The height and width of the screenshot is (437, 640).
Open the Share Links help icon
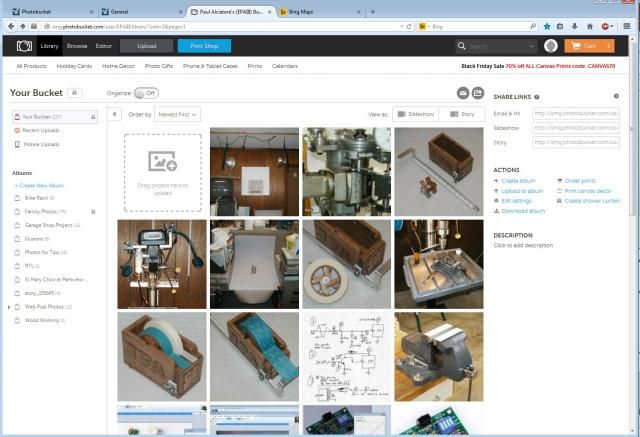(x=537, y=97)
